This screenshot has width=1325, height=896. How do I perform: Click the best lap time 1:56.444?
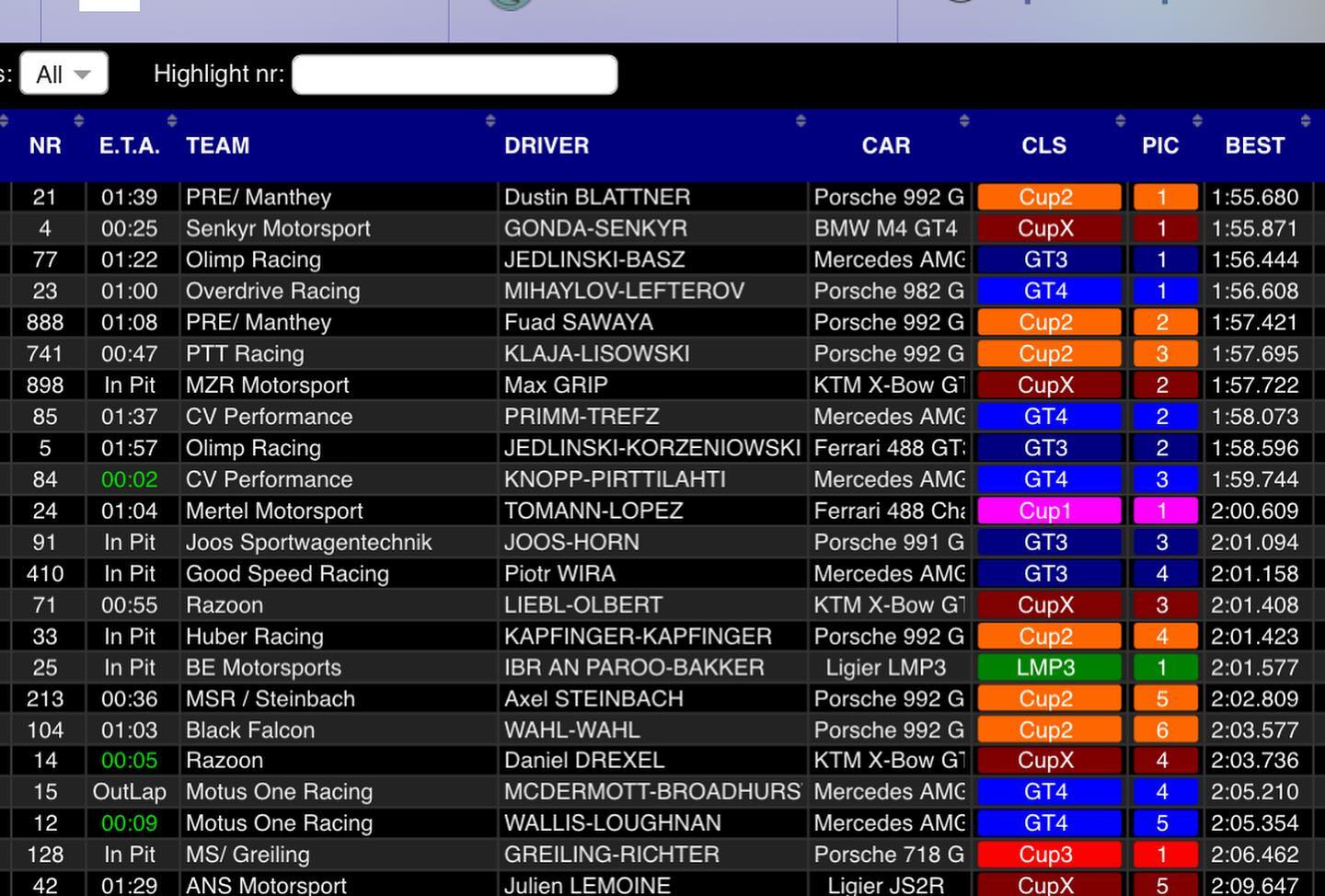1255,259
